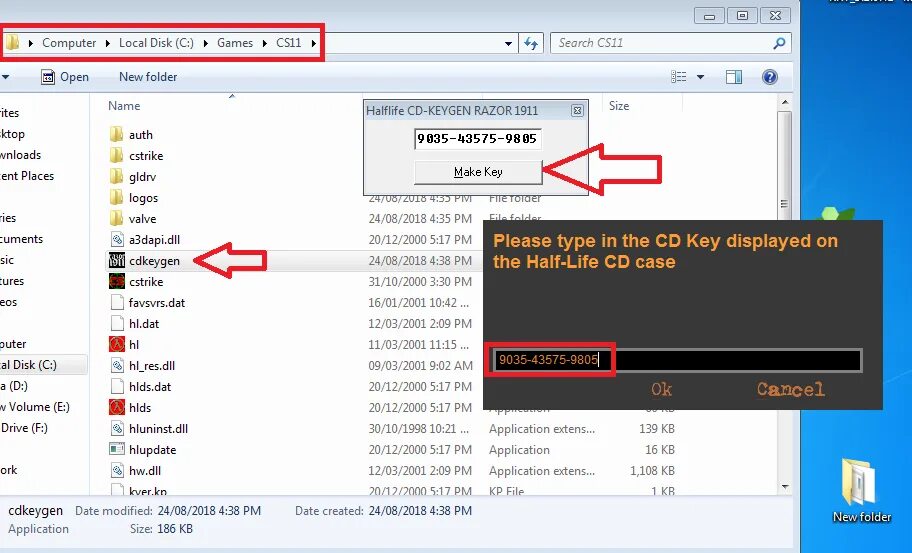Expand the arrow after CS11 breadcrumb
The width and height of the screenshot is (912, 553).
(x=314, y=43)
